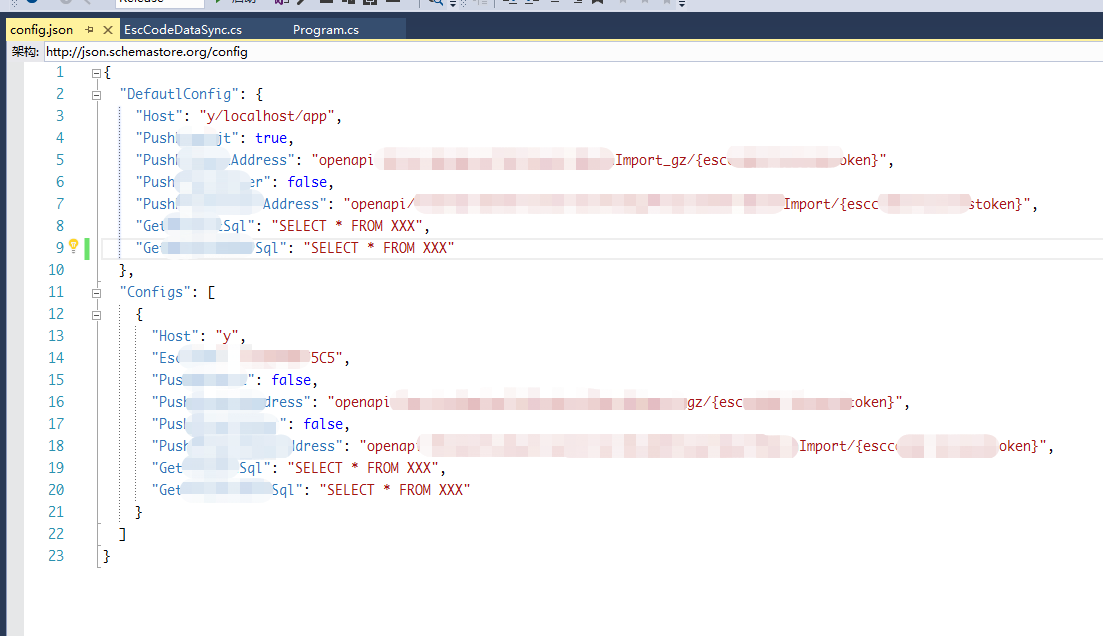Screen dimensions: 1103x636
Task: Click the Import/{escc text on line 18
Action: pos(848,446)
